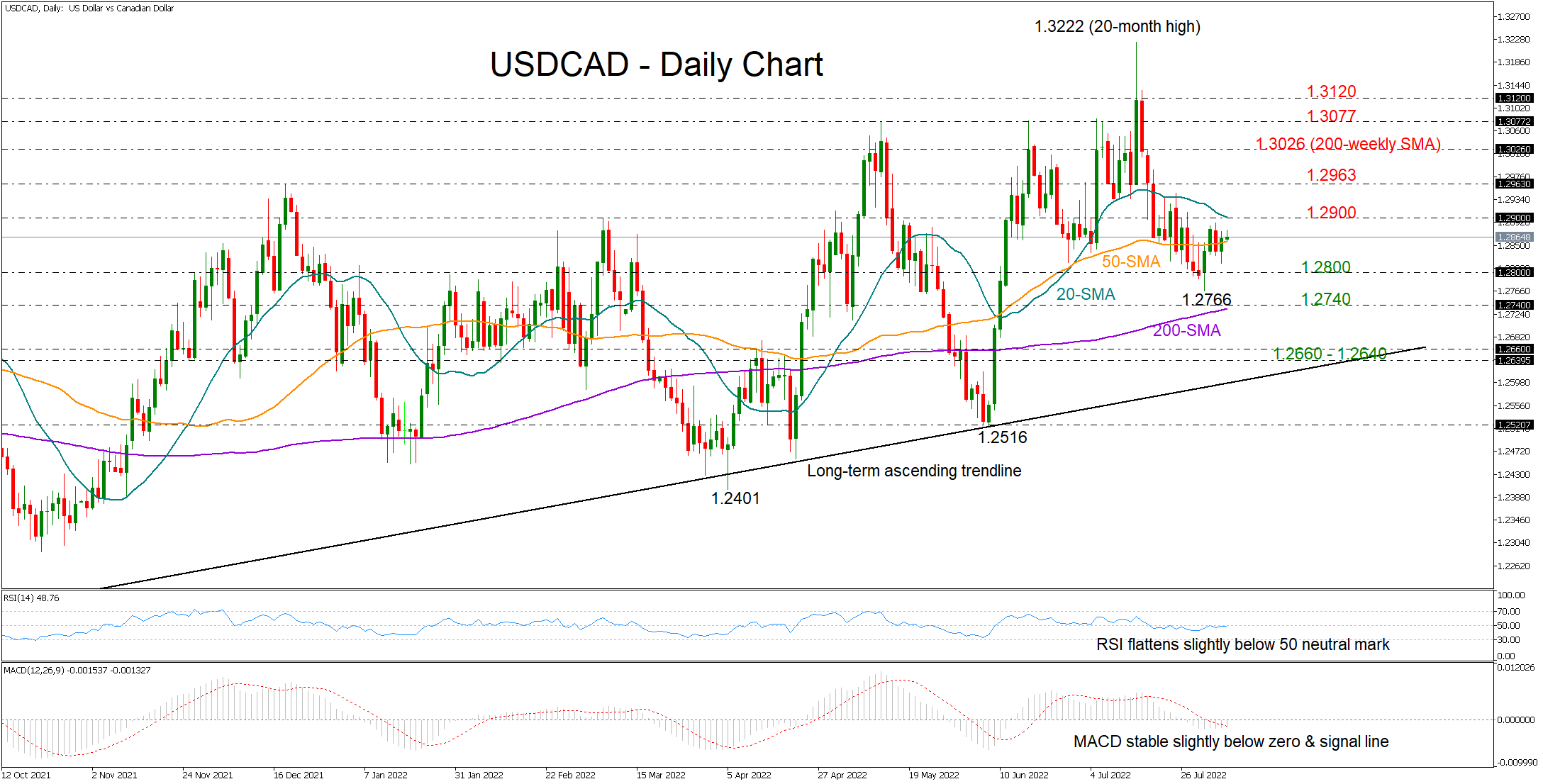Screen dimensions: 1543x784
Task: Click the 1.2900 red level label
Action: coord(1331,212)
